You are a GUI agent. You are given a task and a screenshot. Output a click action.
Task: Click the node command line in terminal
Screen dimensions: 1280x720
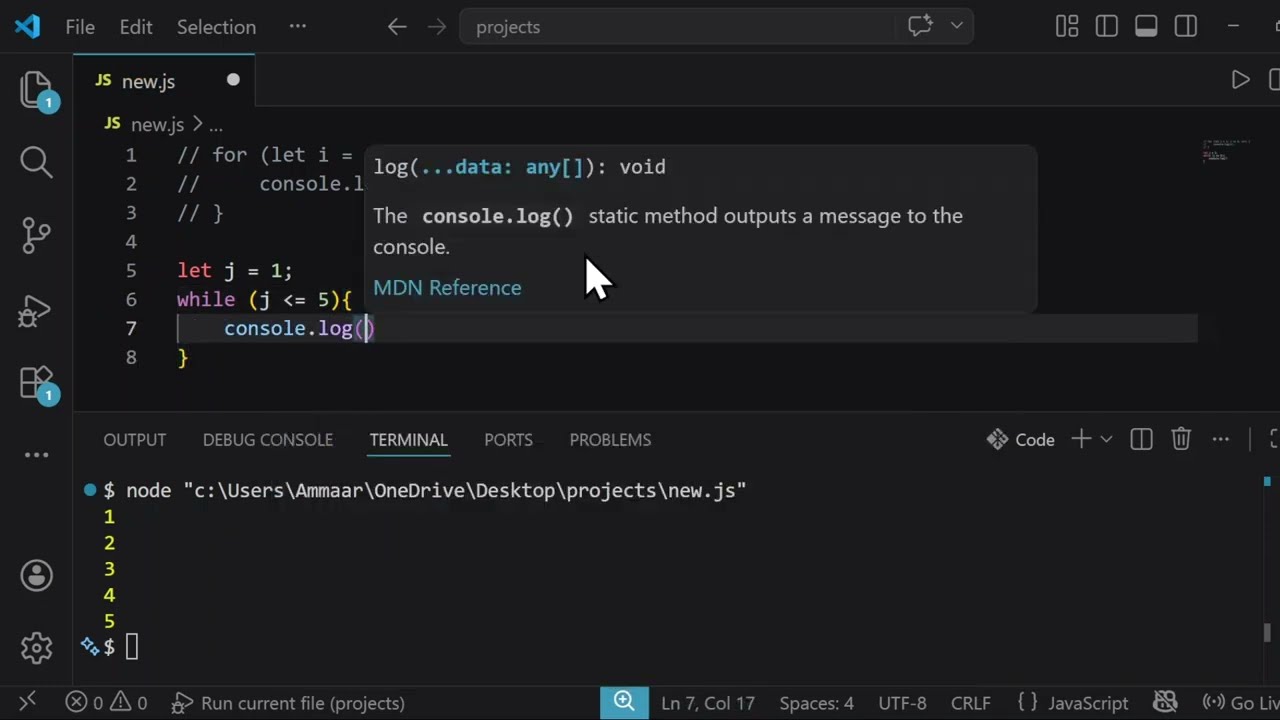click(x=436, y=491)
